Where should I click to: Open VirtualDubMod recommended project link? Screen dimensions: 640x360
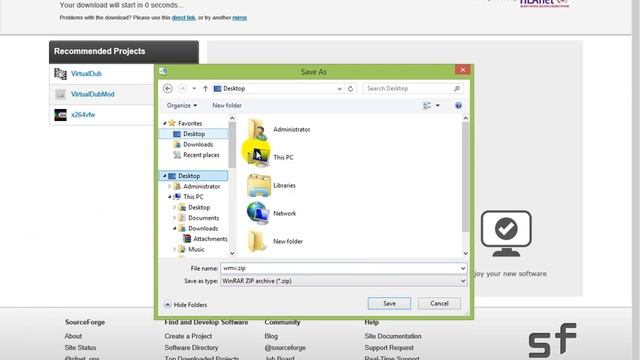pyautogui.click(x=93, y=94)
